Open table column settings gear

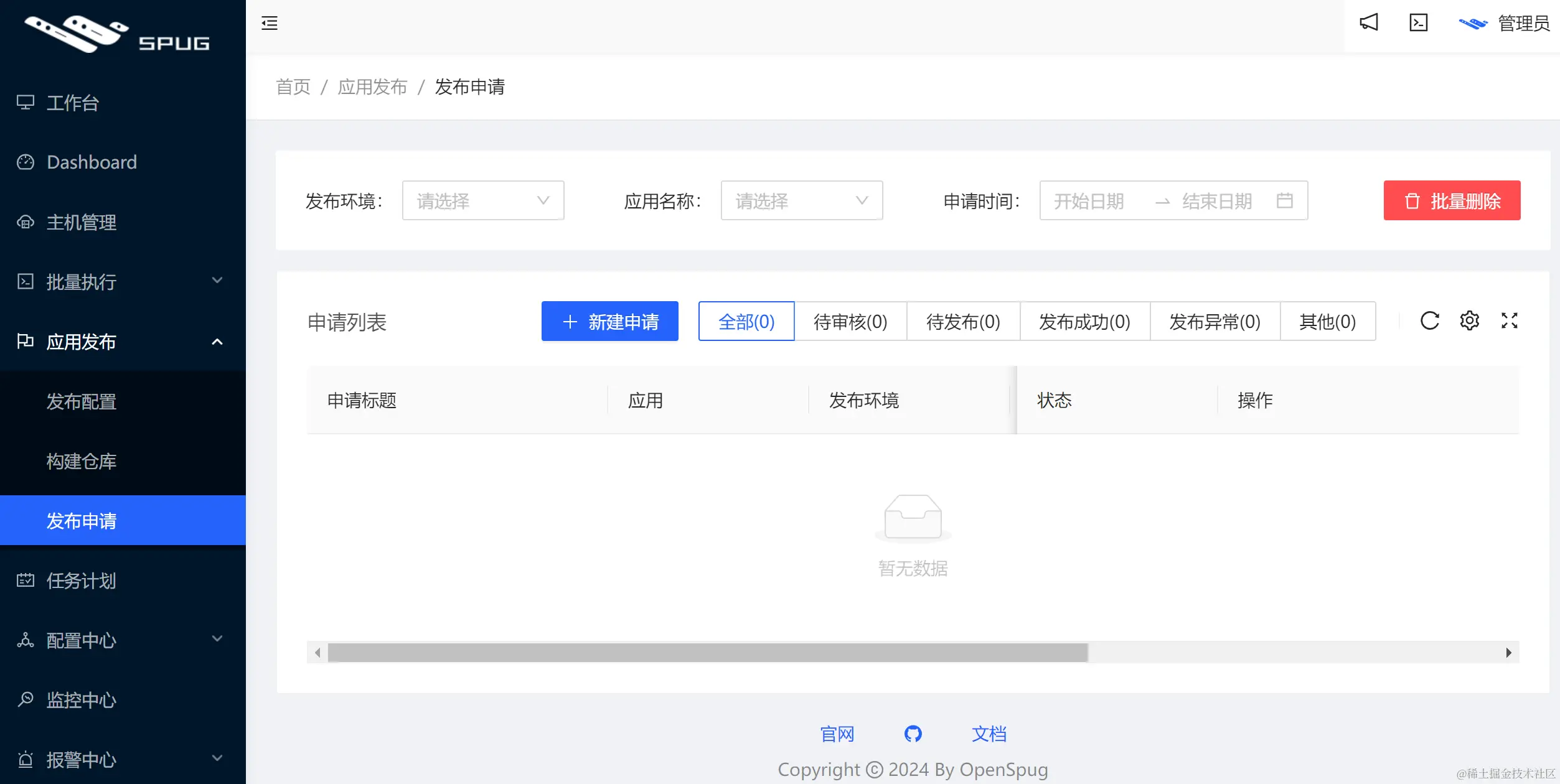coord(1469,321)
